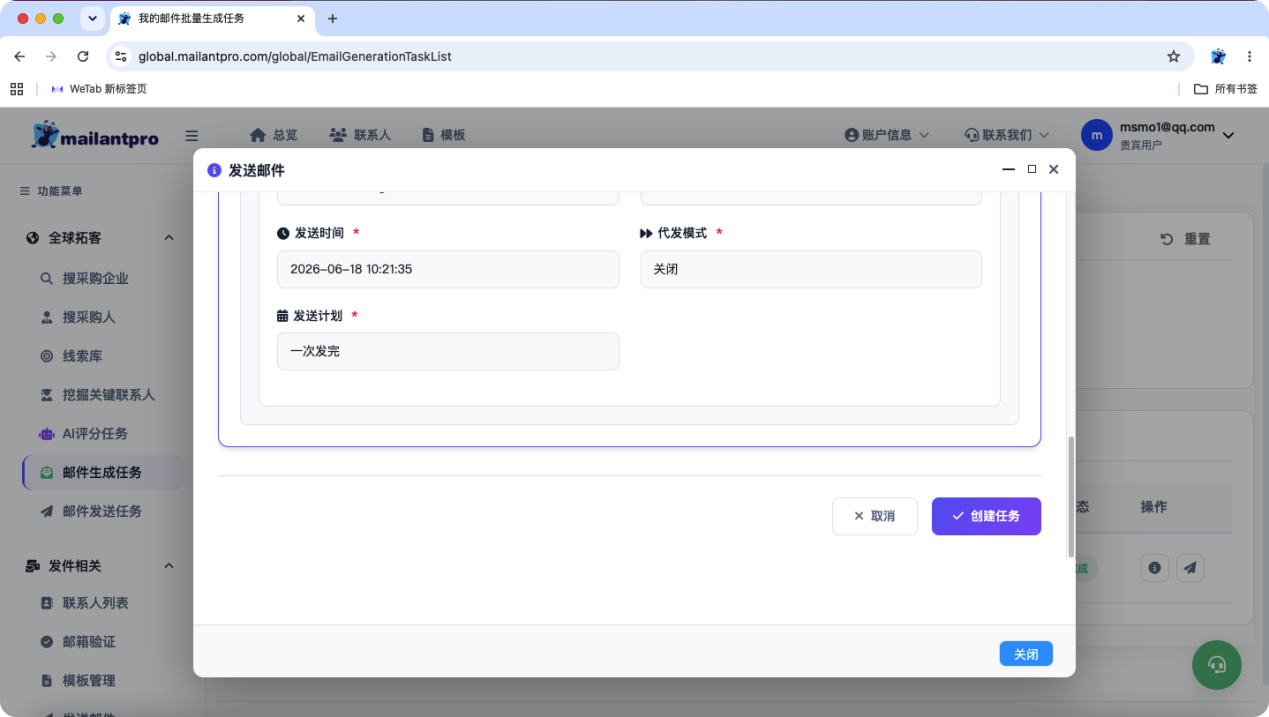The image size is (1269, 717).
Task: Open the 发送计划 dropdown showing 一次发完
Action: pos(448,351)
